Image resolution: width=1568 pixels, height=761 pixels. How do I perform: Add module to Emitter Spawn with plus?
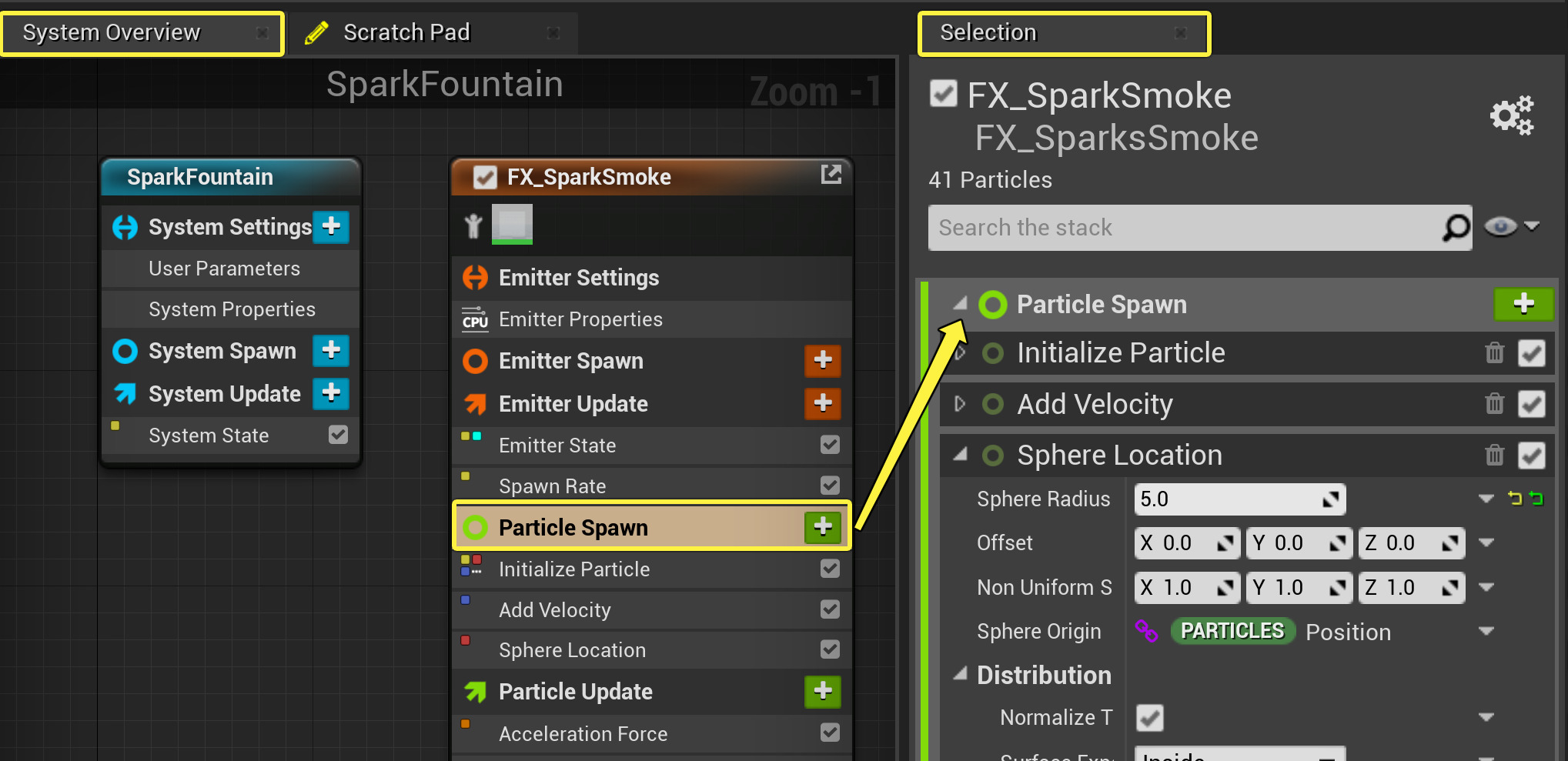[x=822, y=360]
